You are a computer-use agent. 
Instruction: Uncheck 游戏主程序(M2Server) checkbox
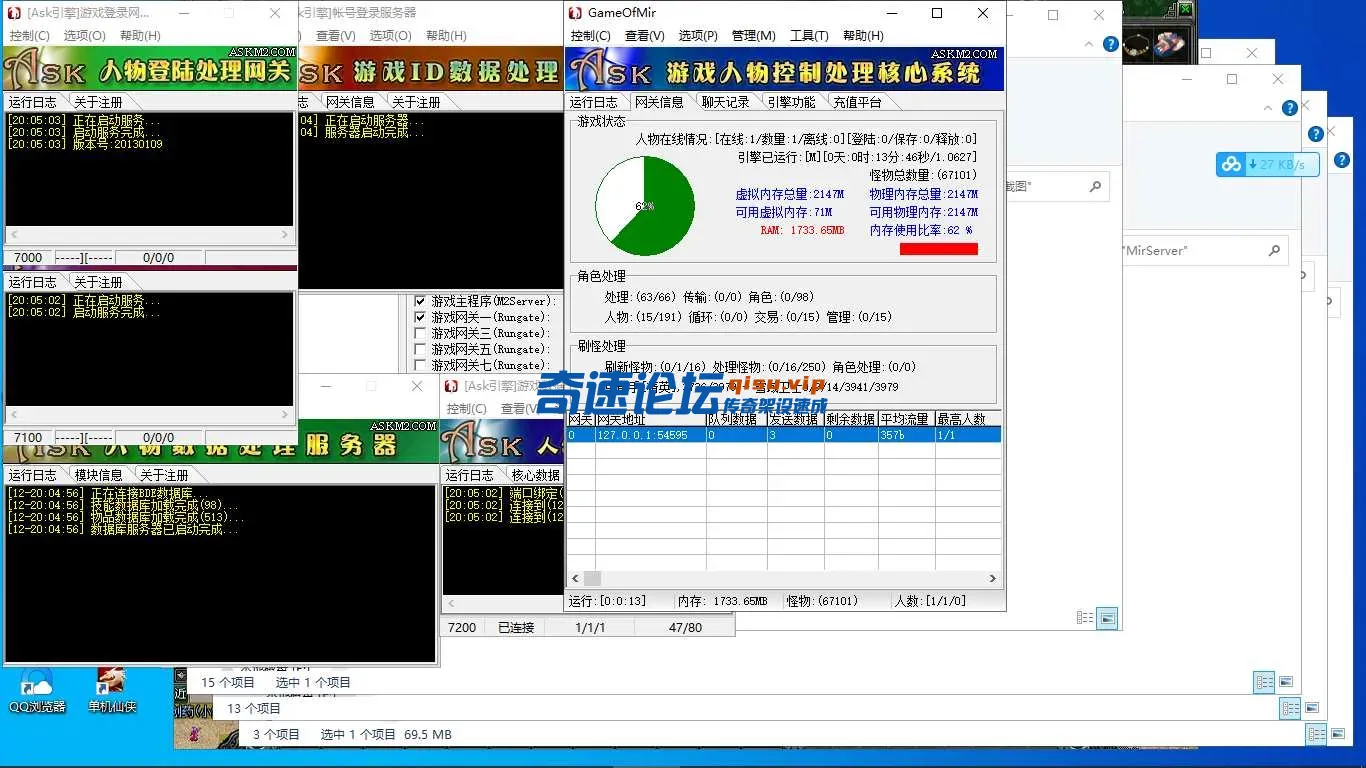click(420, 301)
